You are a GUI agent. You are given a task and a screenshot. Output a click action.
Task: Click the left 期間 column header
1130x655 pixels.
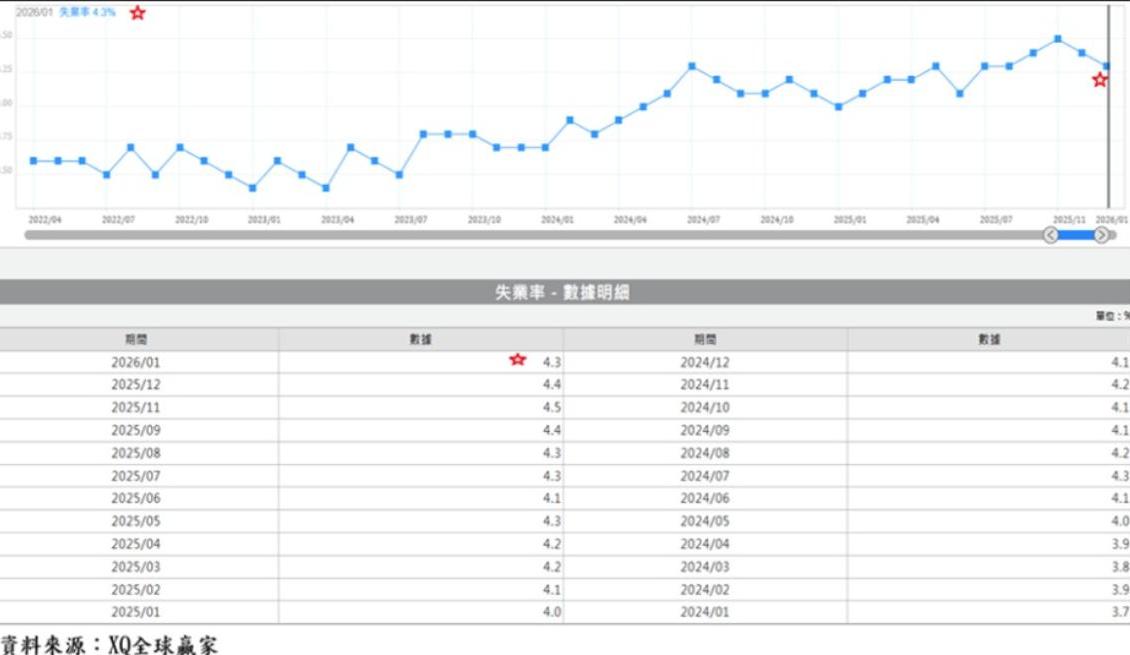point(136,340)
